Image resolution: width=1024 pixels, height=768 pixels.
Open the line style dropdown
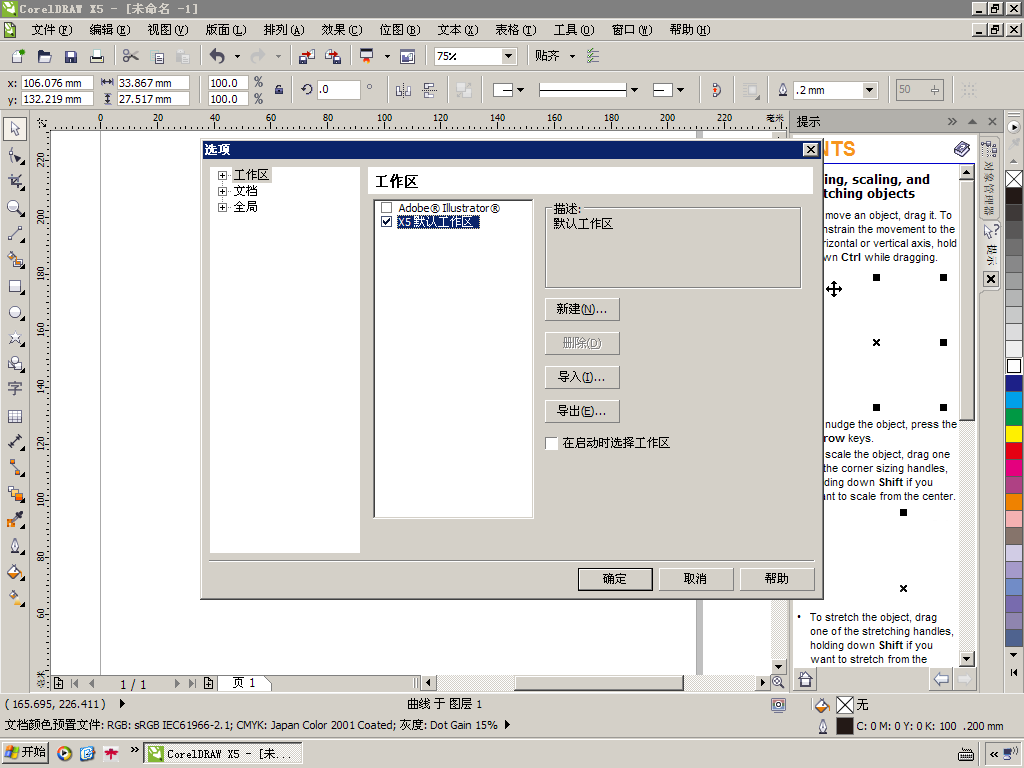(x=634, y=90)
